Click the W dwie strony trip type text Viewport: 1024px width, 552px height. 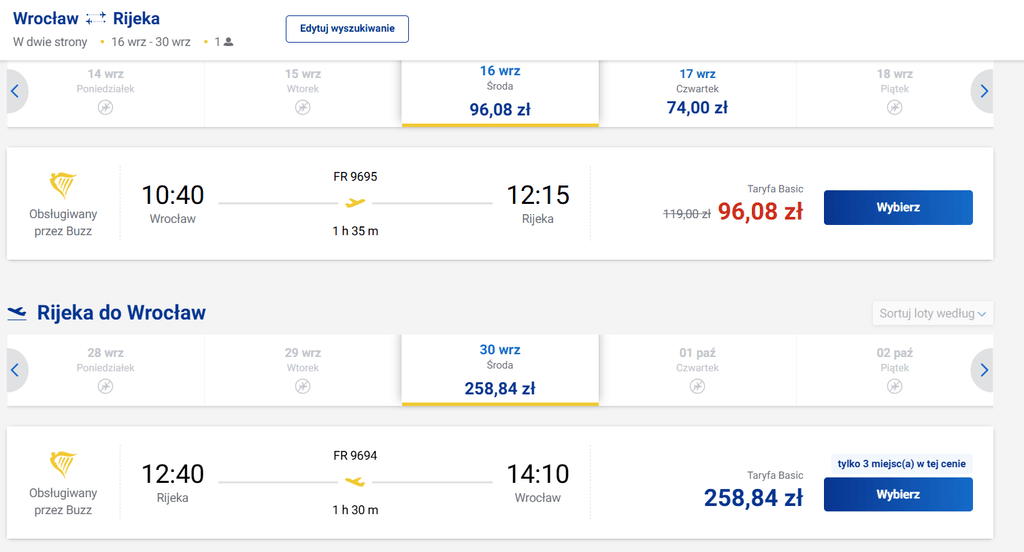[x=50, y=42]
